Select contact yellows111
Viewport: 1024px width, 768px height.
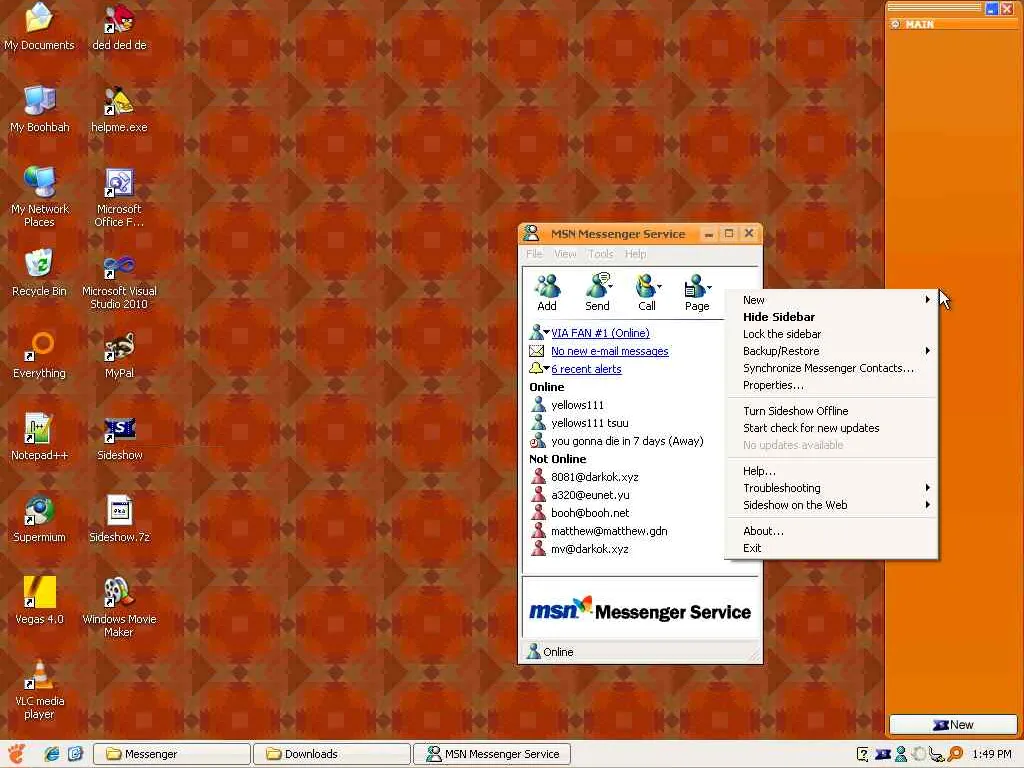[577, 405]
